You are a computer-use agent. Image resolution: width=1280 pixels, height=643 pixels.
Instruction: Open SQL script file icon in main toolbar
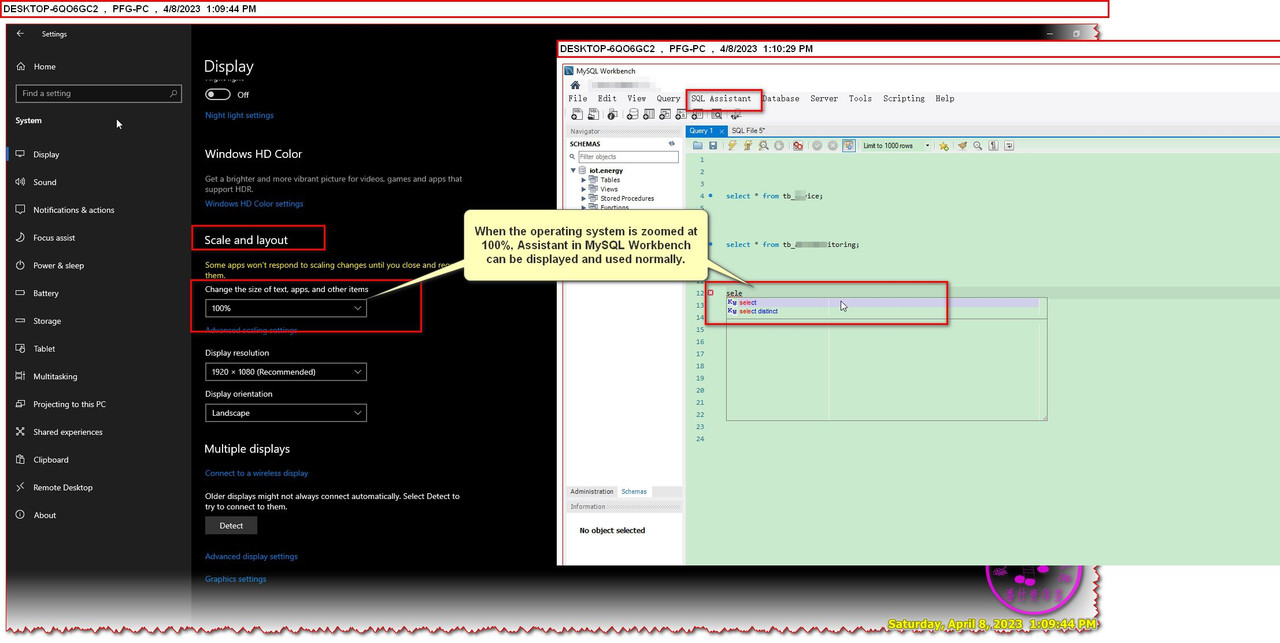point(593,114)
